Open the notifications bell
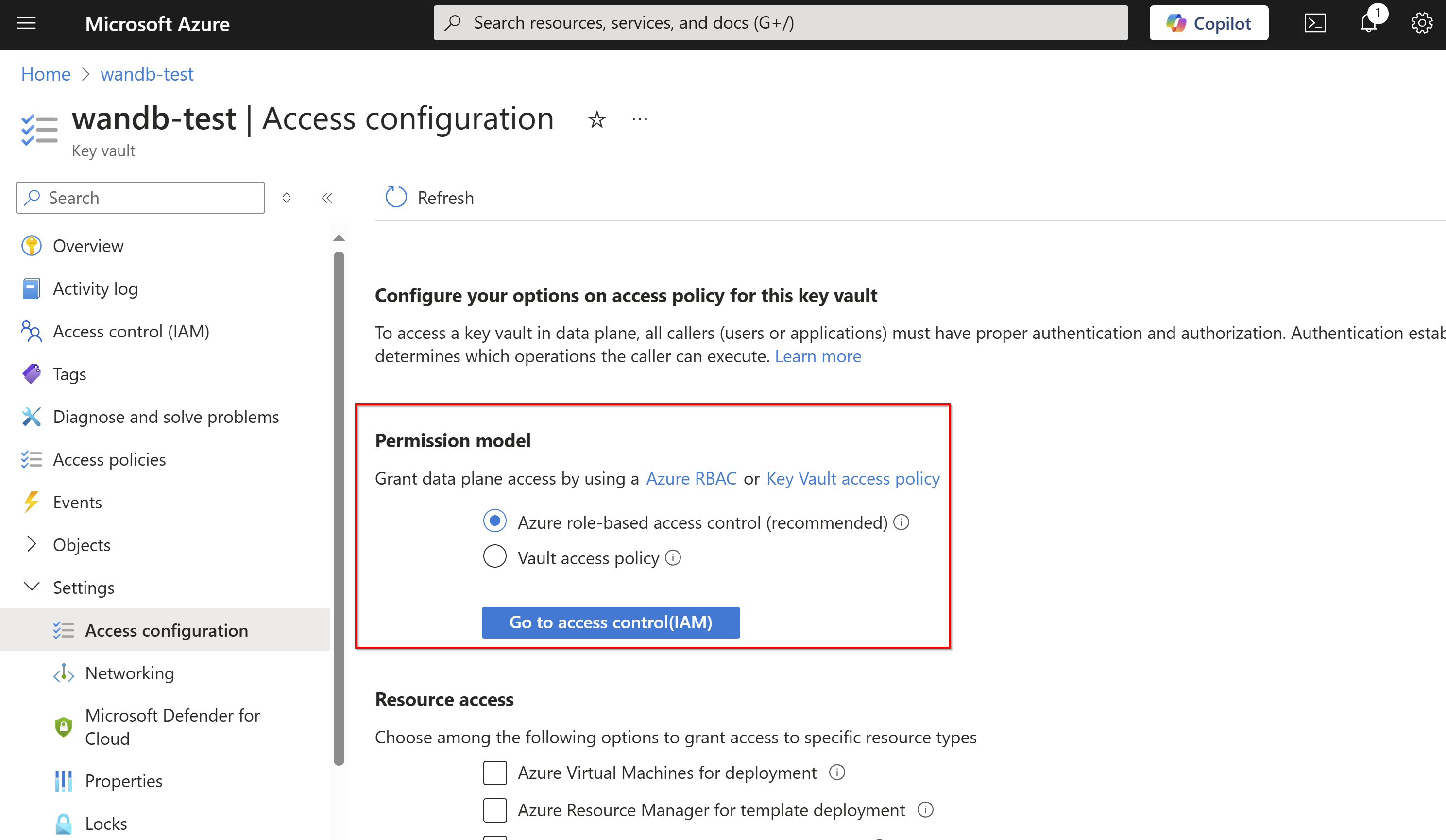 pos(1369,23)
